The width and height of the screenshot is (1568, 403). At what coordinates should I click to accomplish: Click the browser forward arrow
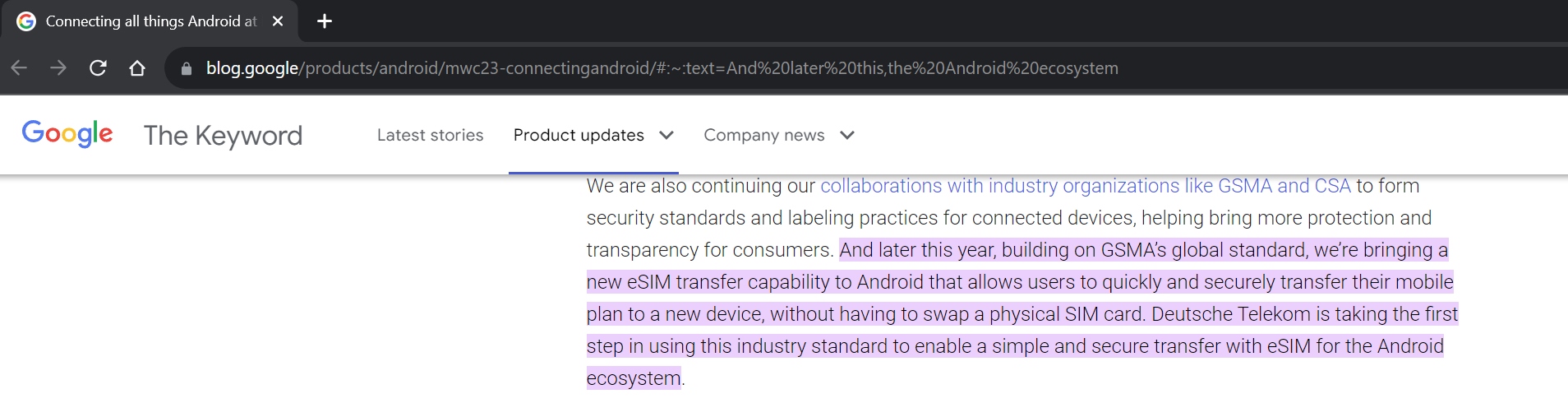pos(58,68)
